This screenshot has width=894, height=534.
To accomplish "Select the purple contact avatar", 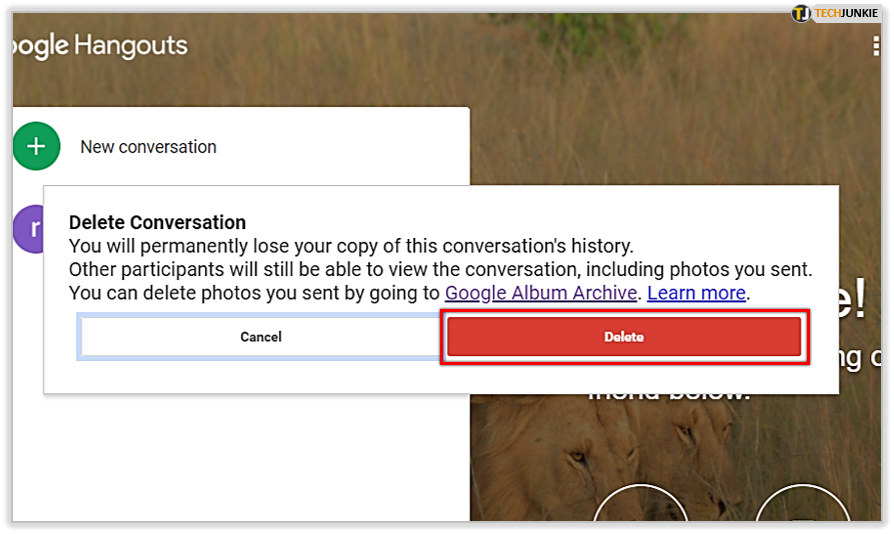I will coord(29,229).
